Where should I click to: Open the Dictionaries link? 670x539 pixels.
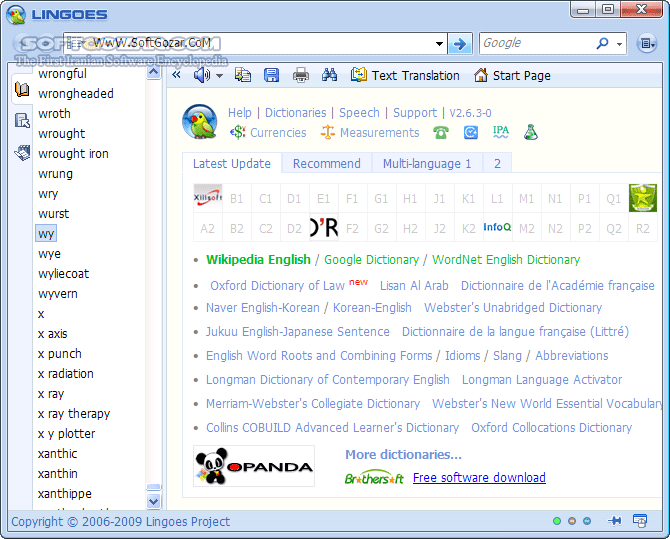coord(296,113)
